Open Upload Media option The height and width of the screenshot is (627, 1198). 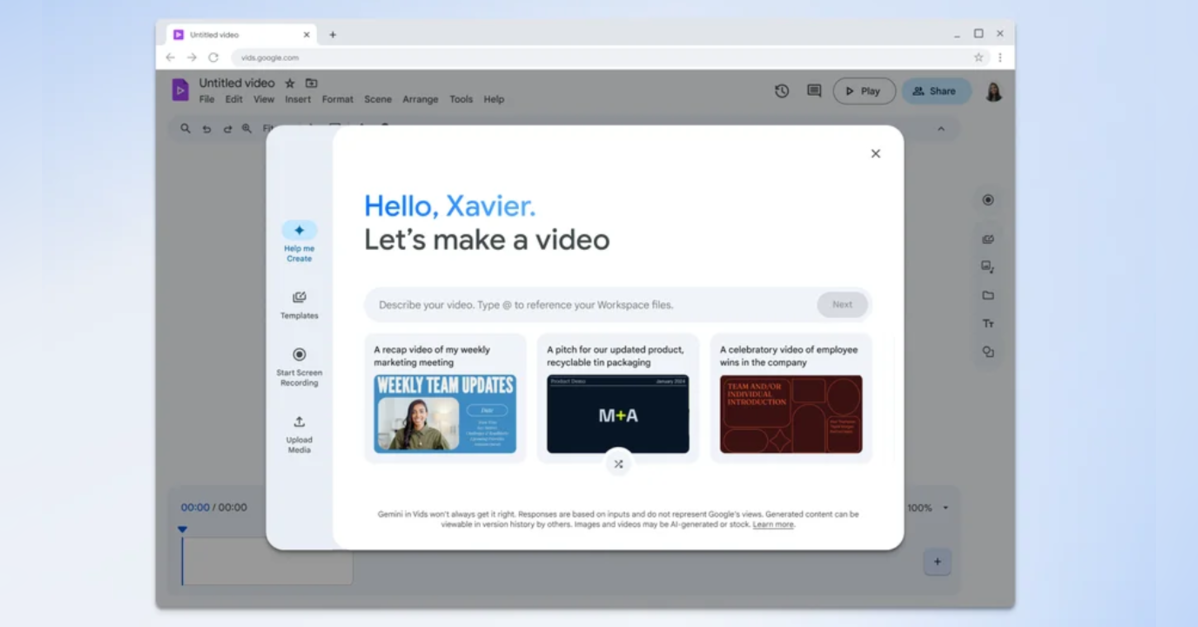pos(299,422)
